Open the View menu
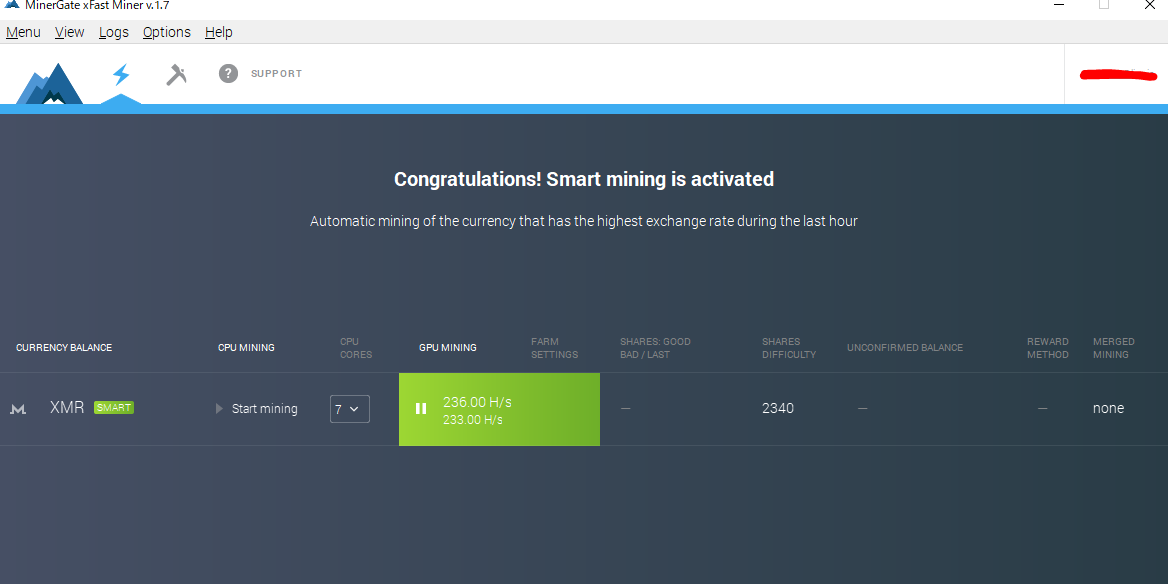Viewport: 1168px width, 584px height. (x=69, y=32)
